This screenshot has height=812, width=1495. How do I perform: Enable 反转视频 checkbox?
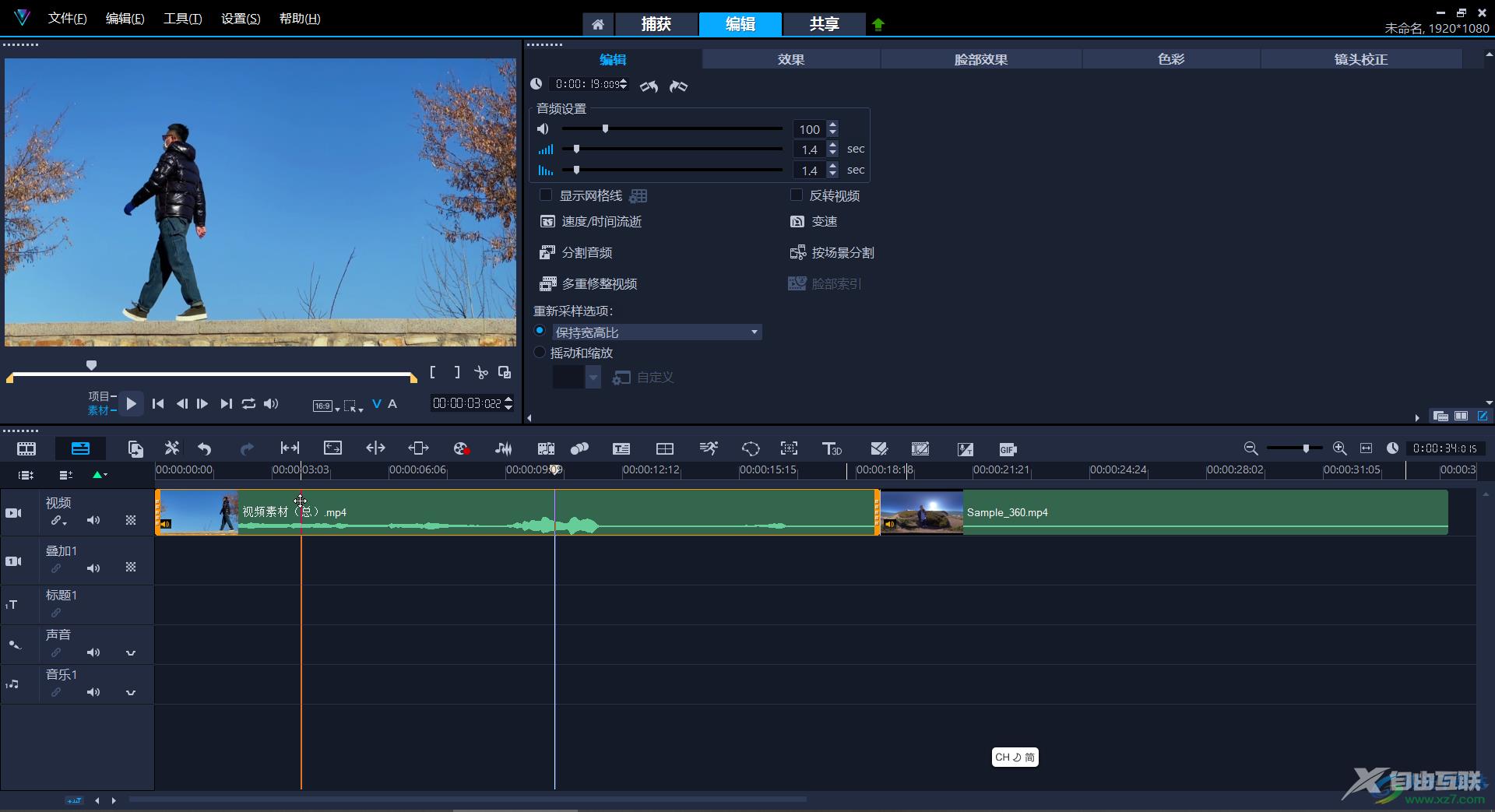click(x=796, y=195)
